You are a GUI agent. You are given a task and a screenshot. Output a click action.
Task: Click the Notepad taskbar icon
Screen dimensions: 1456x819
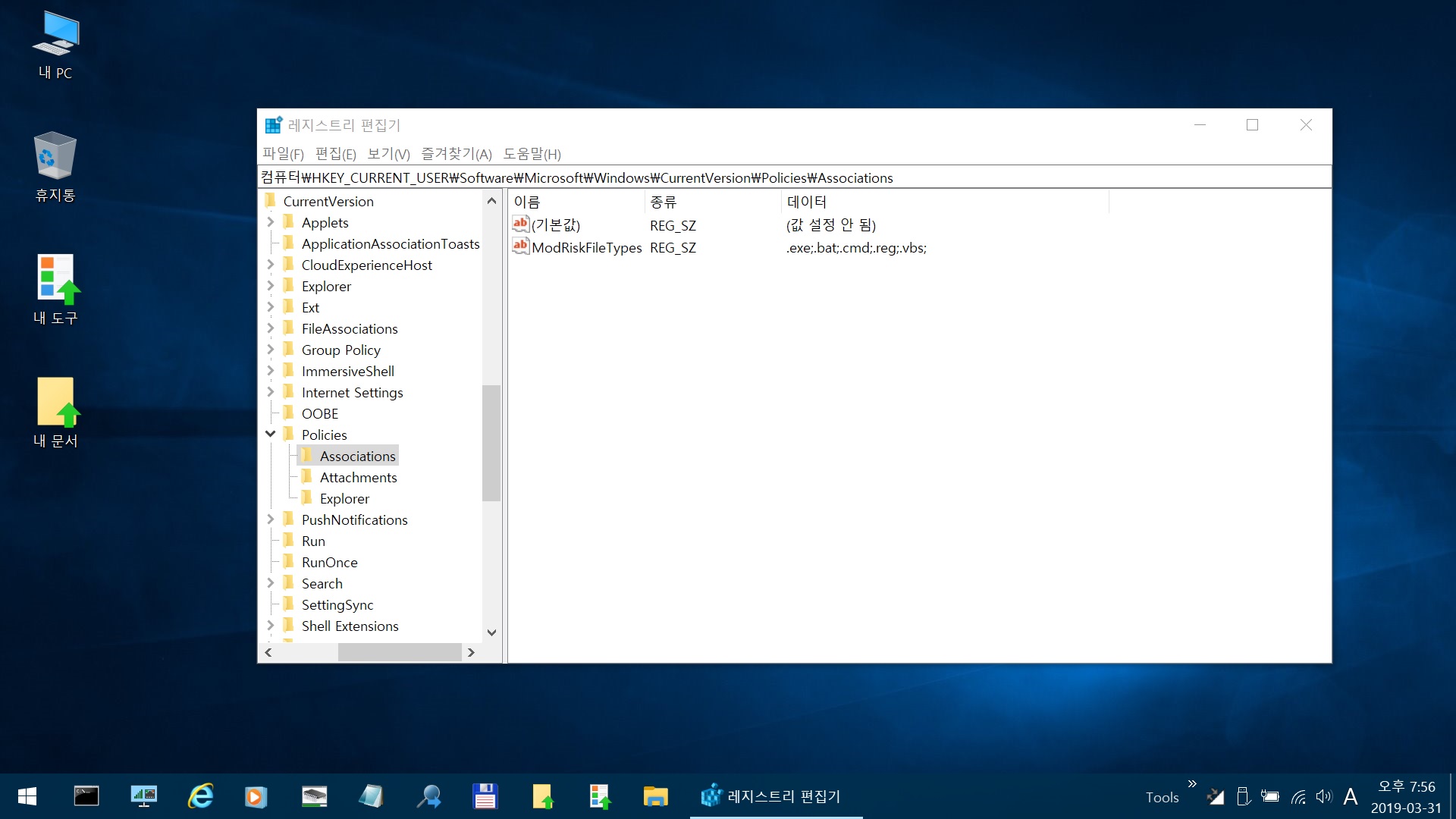pos(370,796)
